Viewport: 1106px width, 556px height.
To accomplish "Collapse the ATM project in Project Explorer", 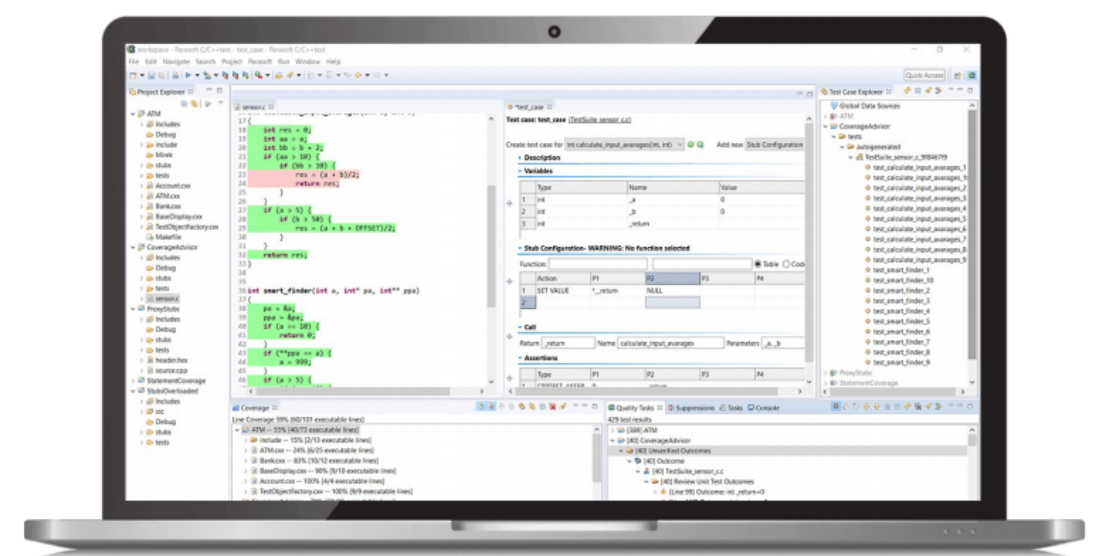I will (133, 114).
